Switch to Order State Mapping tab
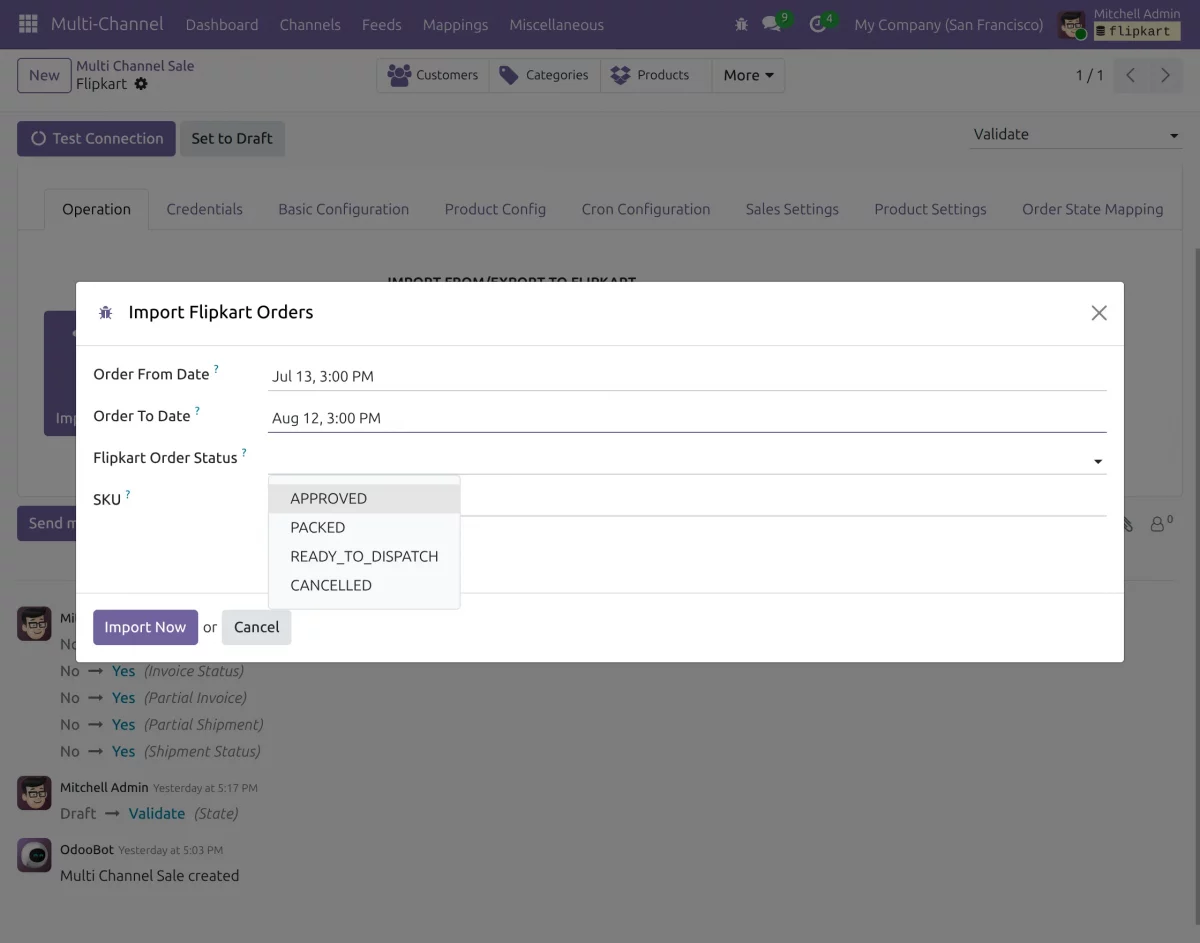This screenshot has height=943, width=1200. point(1092,209)
